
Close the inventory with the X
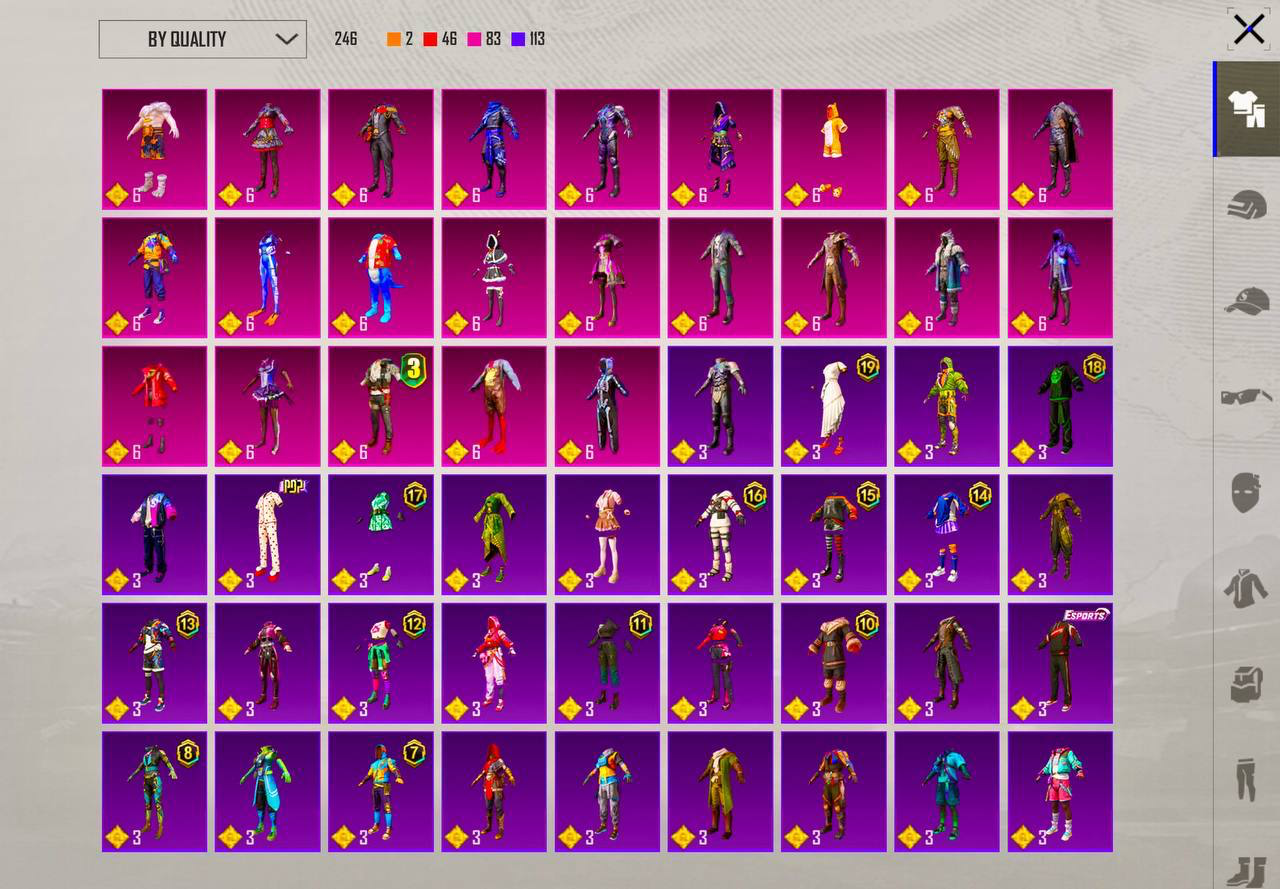click(x=1248, y=29)
